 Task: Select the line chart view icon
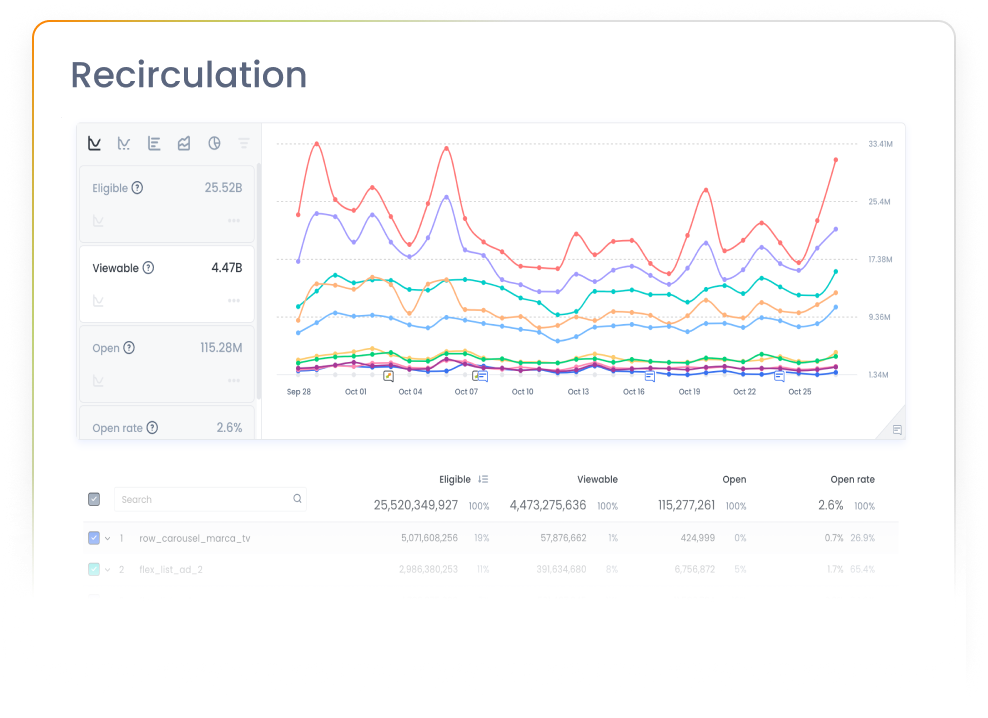point(94,144)
